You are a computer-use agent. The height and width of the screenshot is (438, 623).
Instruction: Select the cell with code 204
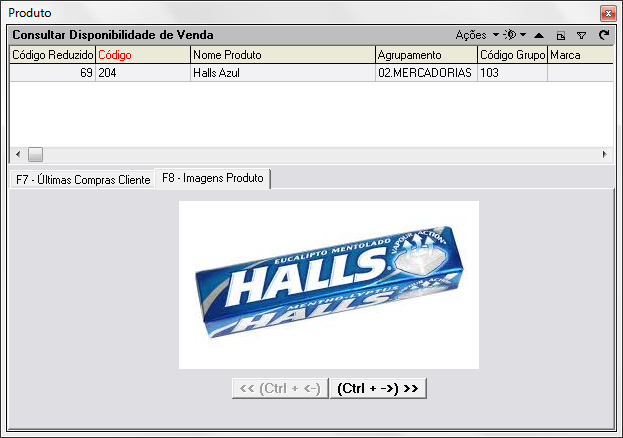pos(143,73)
